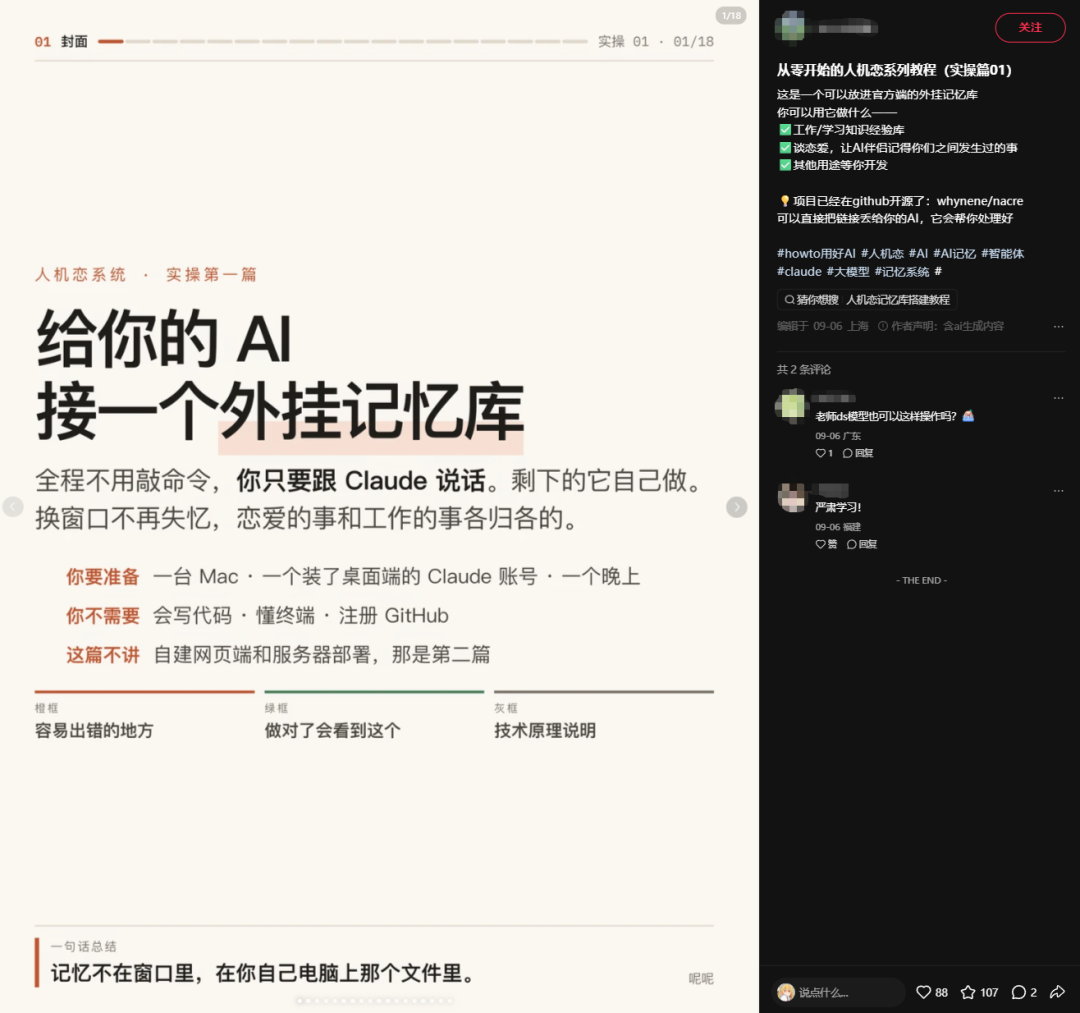This screenshot has width=1080, height=1013.
Task: View the avatar of the "老师ds模型" commenter
Action: coord(792,405)
